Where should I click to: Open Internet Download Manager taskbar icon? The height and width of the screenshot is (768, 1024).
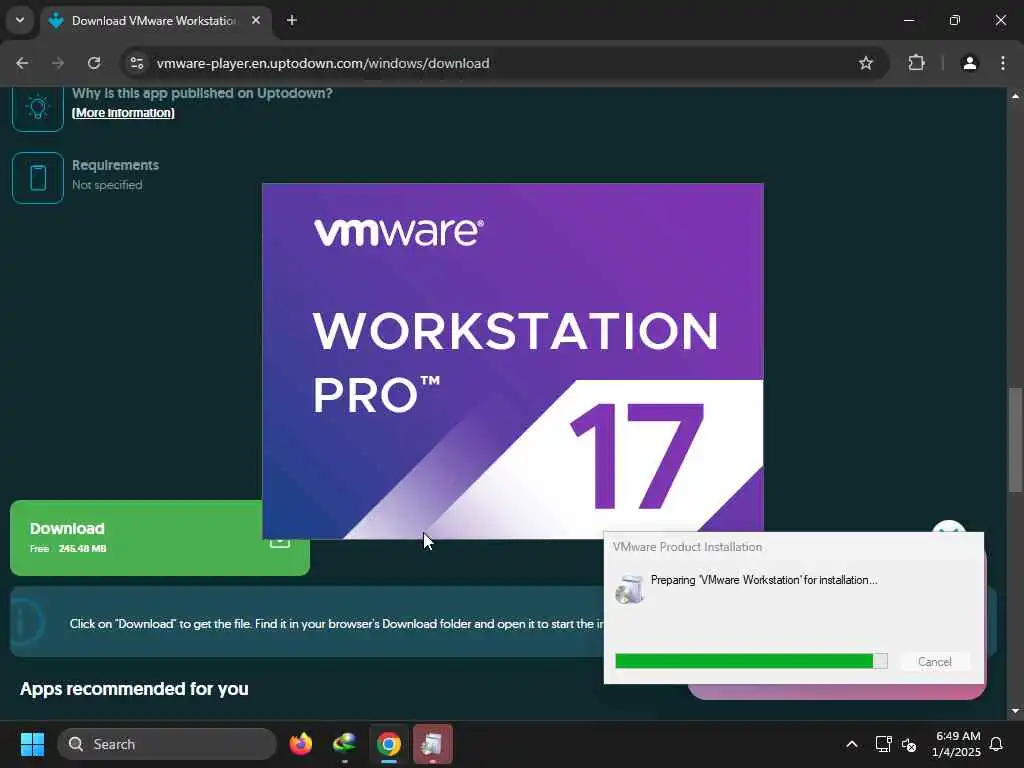(345, 744)
